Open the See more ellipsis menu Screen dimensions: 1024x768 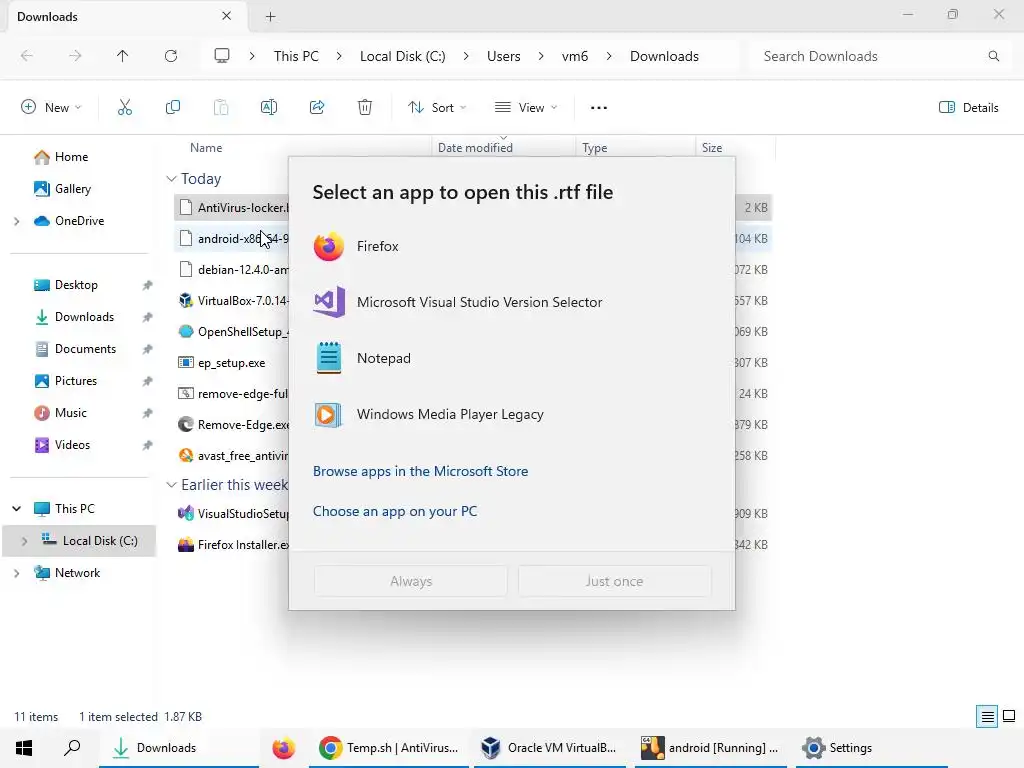599,108
